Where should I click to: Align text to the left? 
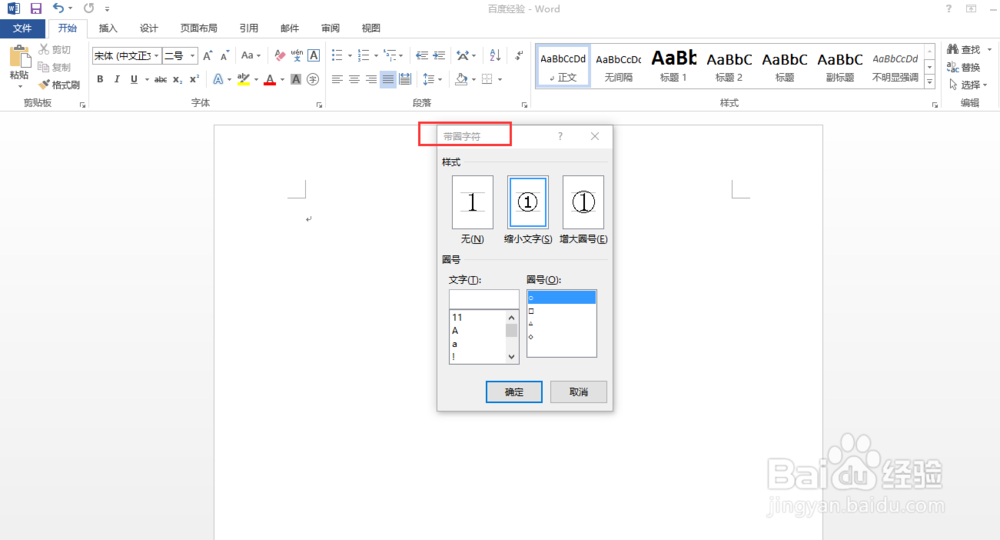337,79
